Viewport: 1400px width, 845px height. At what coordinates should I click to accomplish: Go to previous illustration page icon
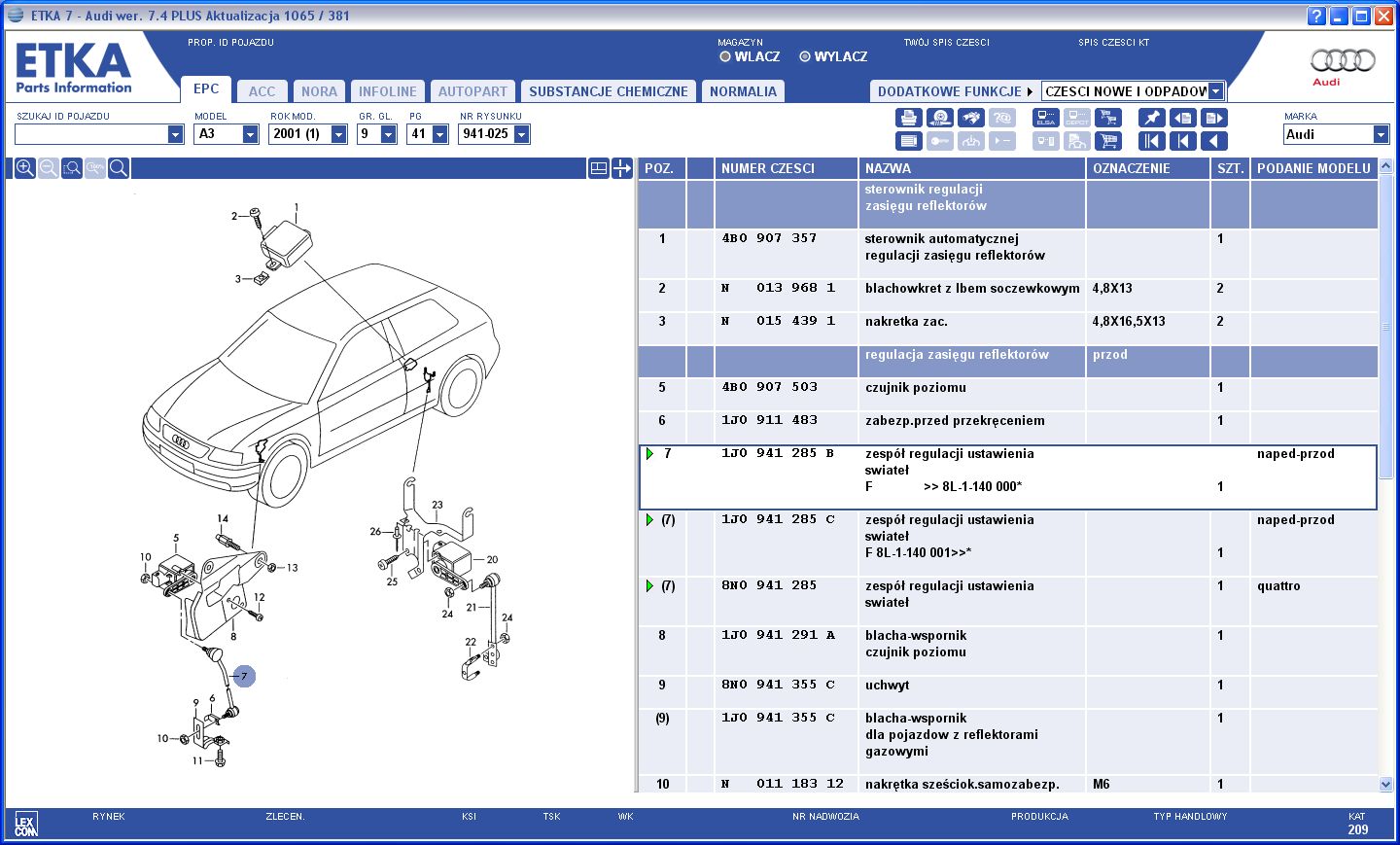coord(1182,118)
